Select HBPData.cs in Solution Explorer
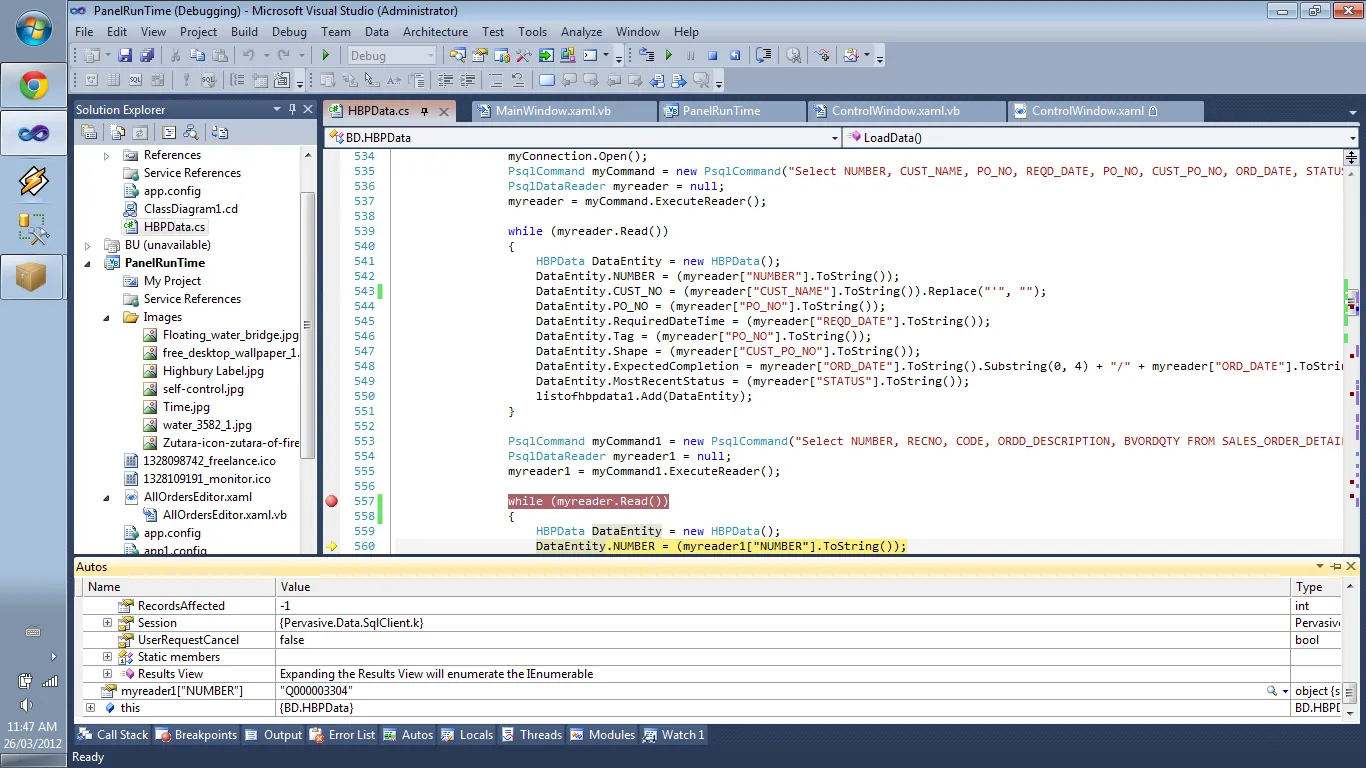The height and width of the screenshot is (768, 1366). (x=174, y=227)
